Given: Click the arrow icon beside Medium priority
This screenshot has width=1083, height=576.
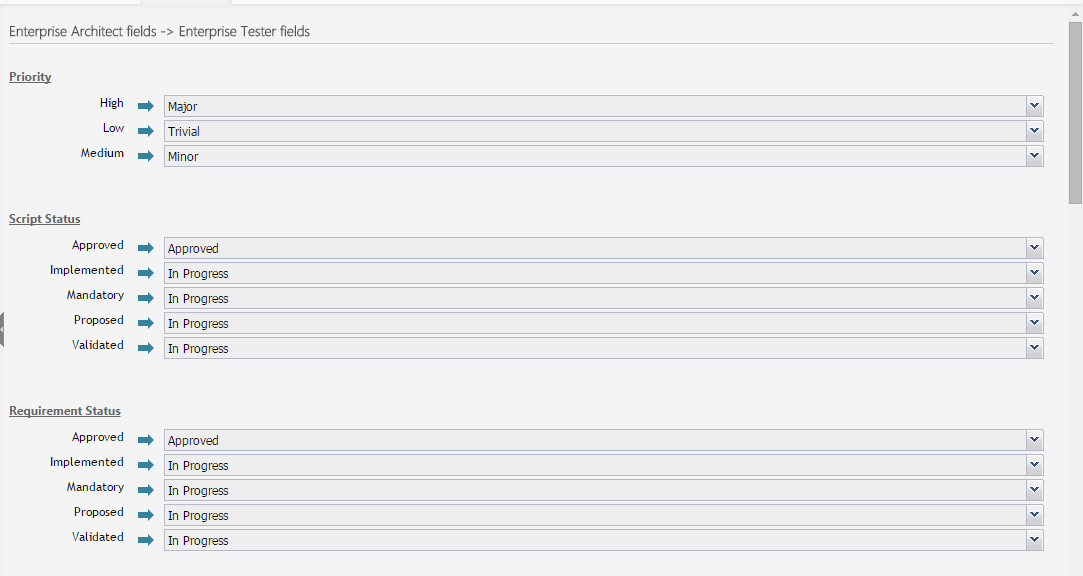Looking at the screenshot, I should coord(145,156).
